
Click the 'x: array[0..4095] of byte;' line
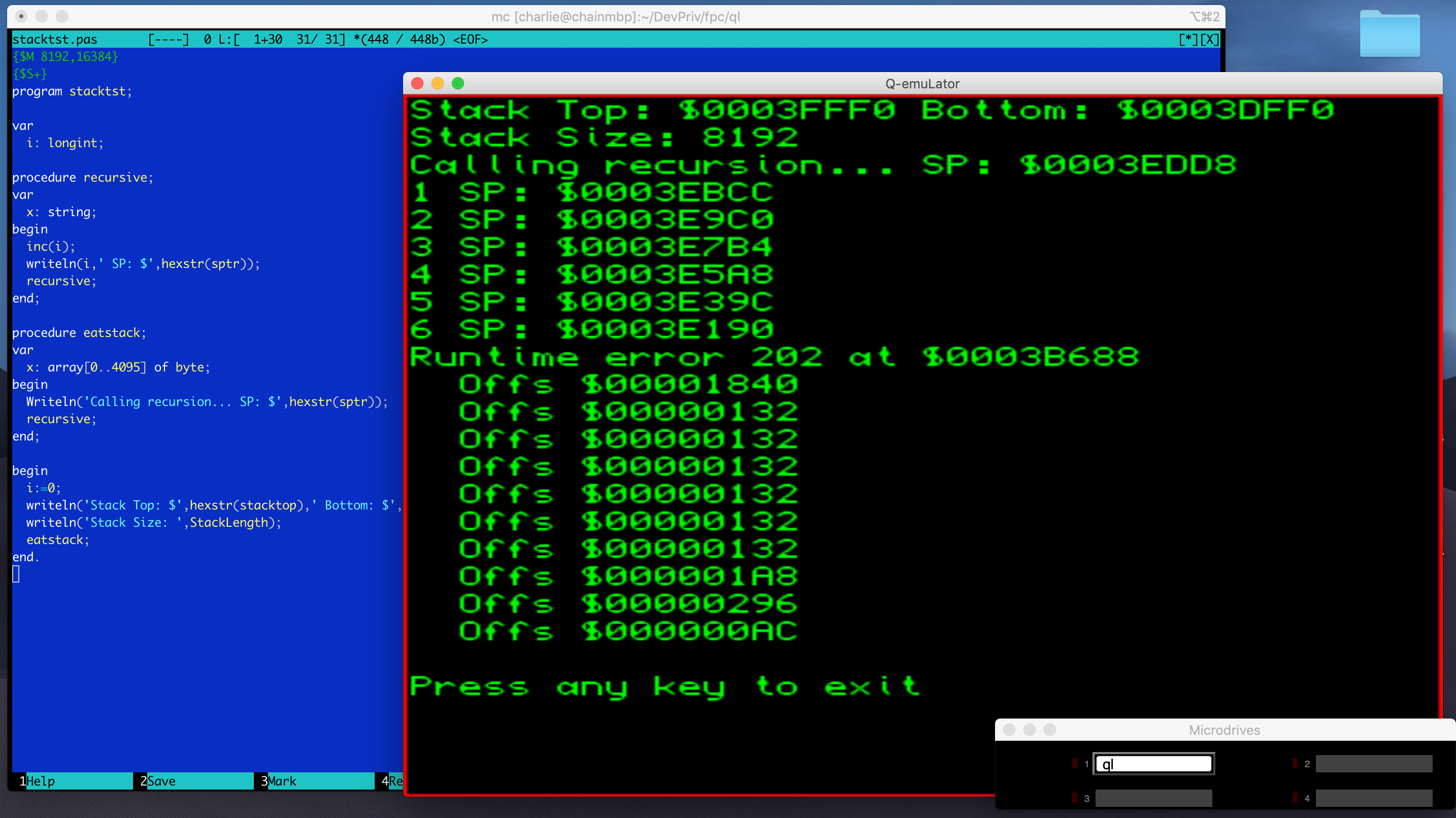click(x=118, y=367)
